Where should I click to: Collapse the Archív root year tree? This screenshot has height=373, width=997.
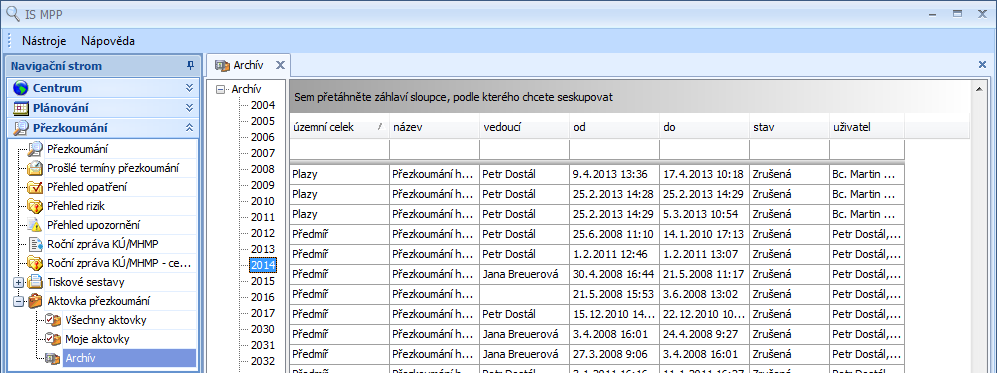[x=221, y=90]
